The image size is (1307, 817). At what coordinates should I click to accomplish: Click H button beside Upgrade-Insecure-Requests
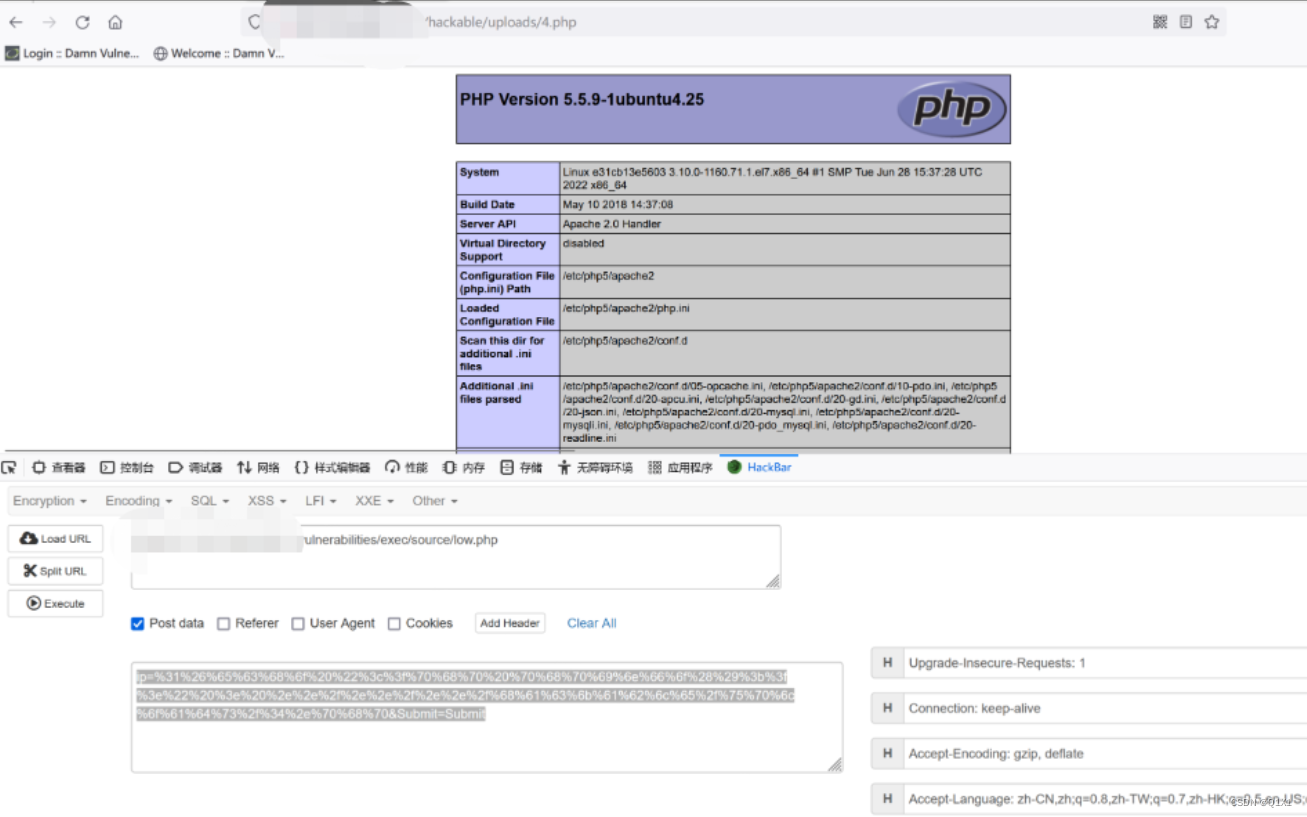[x=887, y=663]
